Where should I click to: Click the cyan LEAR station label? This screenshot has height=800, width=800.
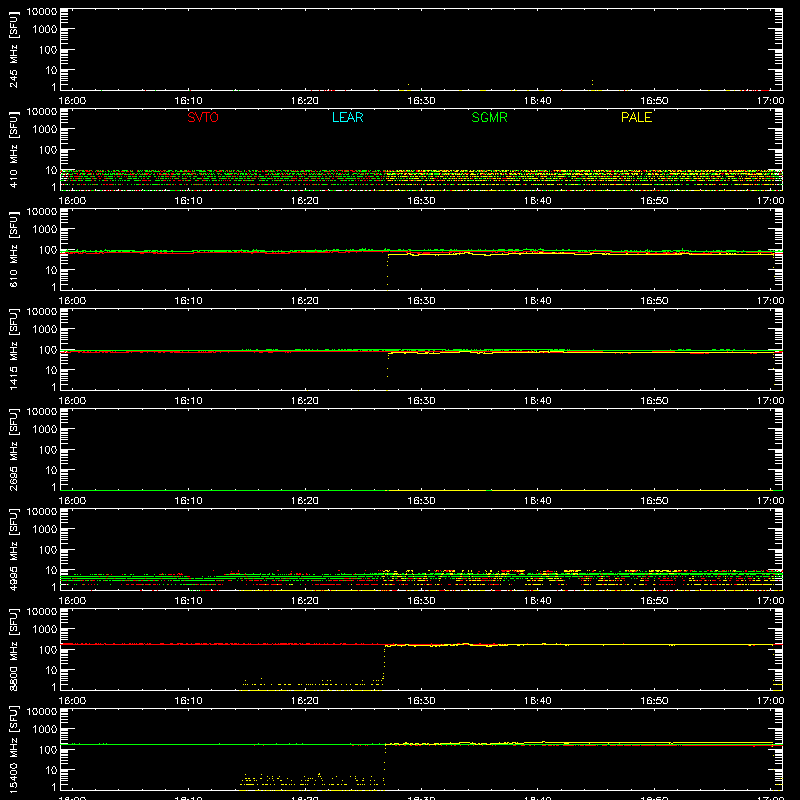click(347, 117)
